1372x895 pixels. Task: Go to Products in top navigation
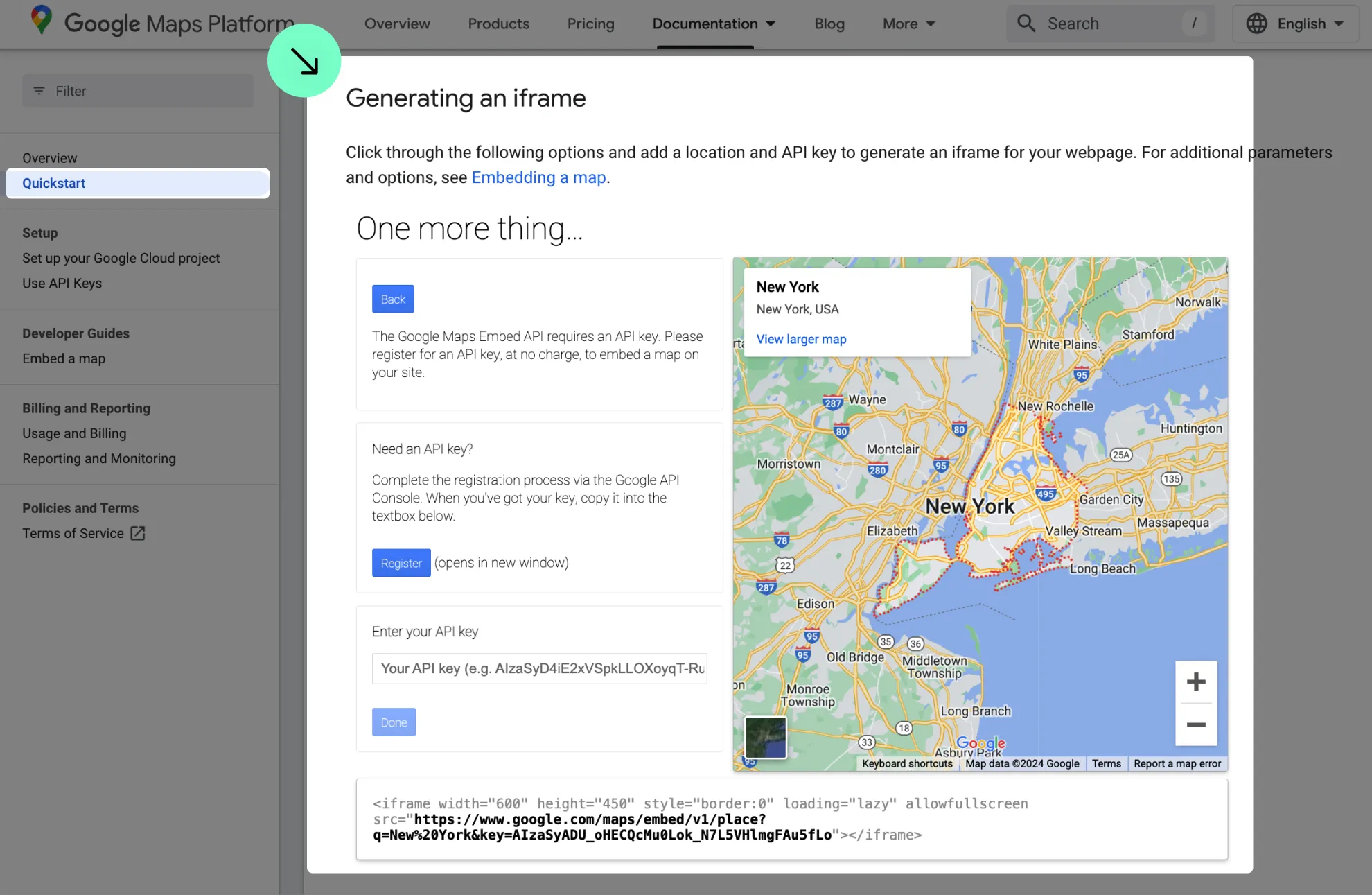pyautogui.click(x=498, y=24)
